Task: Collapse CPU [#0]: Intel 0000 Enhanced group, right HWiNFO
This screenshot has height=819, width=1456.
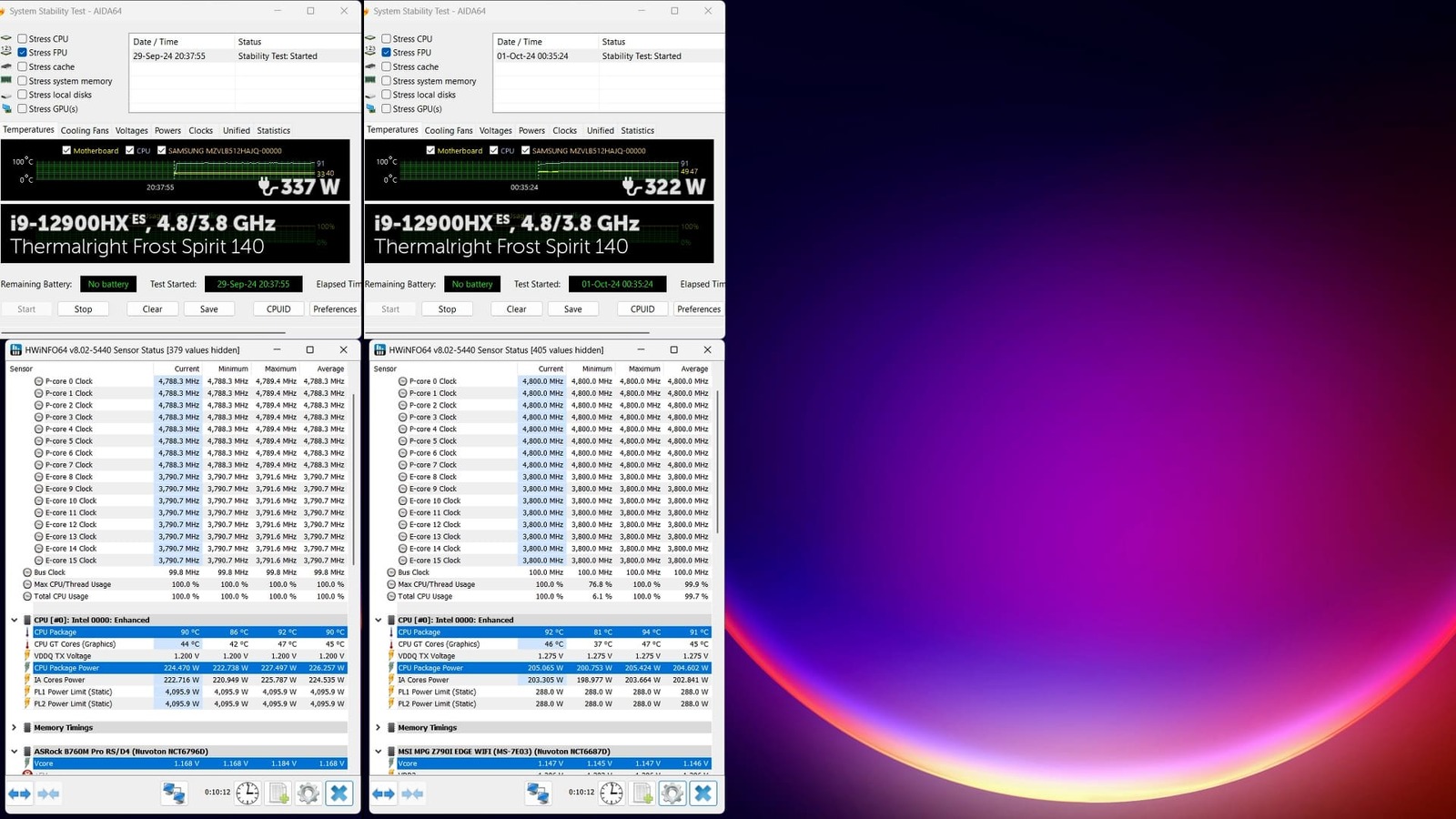Action: click(x=378, y=620)
